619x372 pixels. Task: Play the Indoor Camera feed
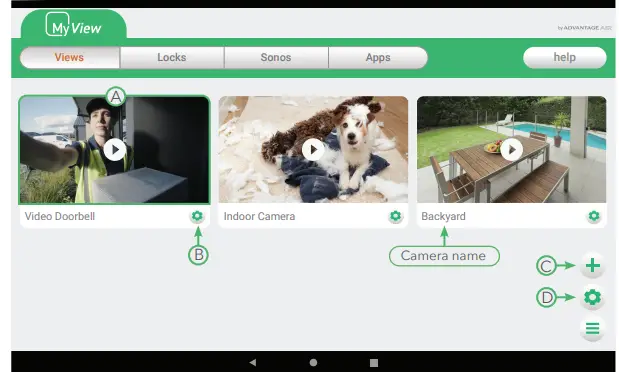[x=313, y=150]
